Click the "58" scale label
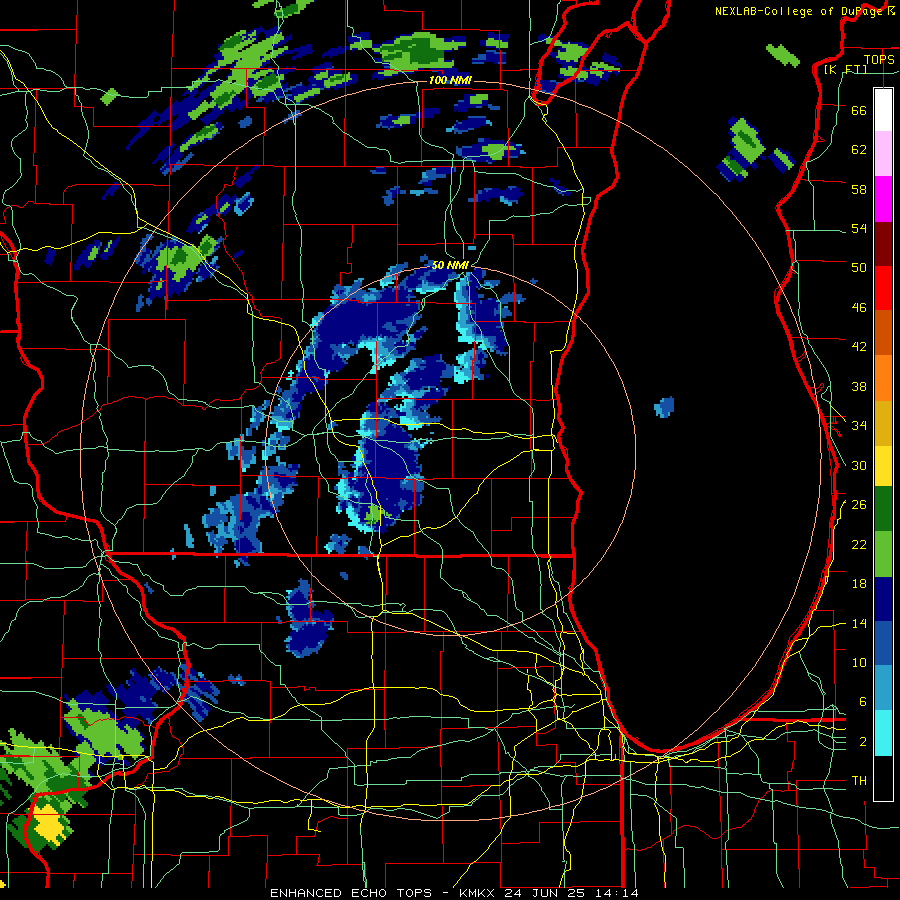The height and width of the screenshot is (900, 900). pyautogui.click(x=859, y=189)
